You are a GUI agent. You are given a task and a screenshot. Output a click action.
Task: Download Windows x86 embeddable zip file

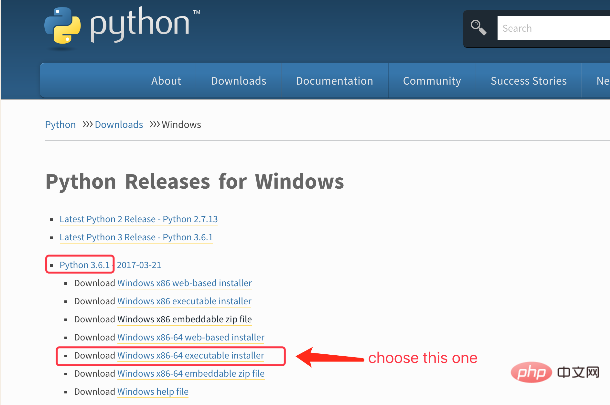coord(184,319)
